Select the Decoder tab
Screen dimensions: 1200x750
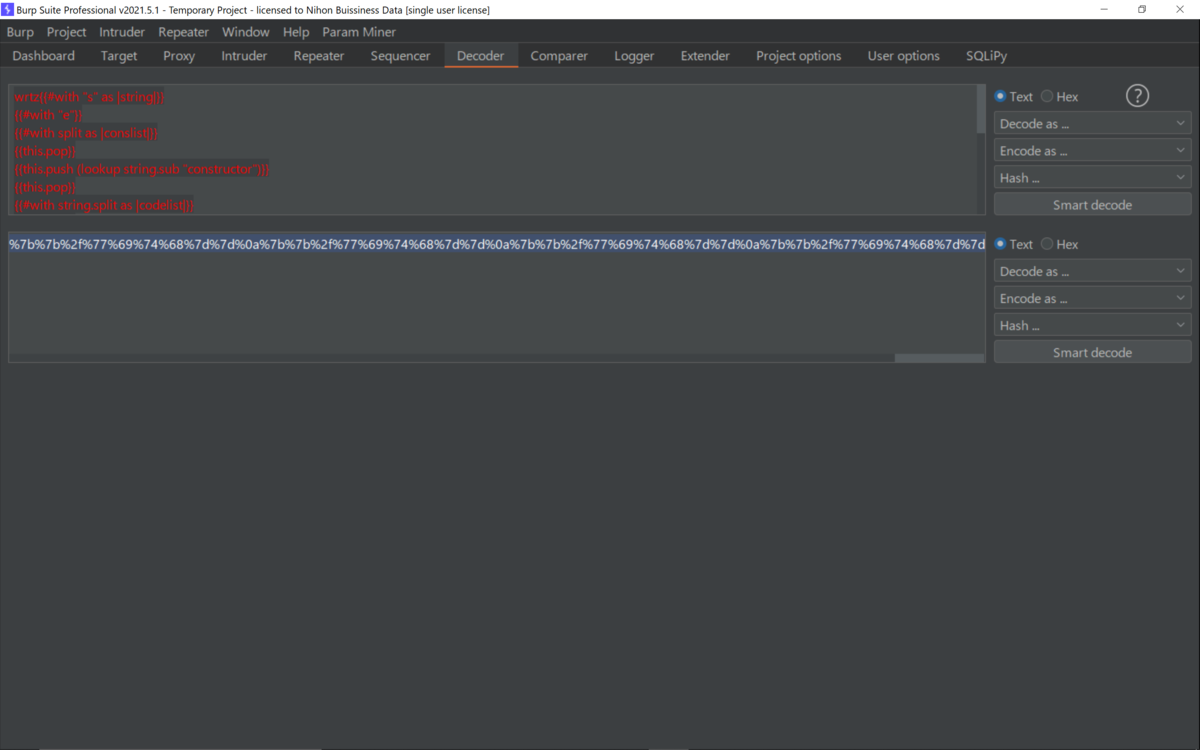pyautogui.click(x=481, y=56)
